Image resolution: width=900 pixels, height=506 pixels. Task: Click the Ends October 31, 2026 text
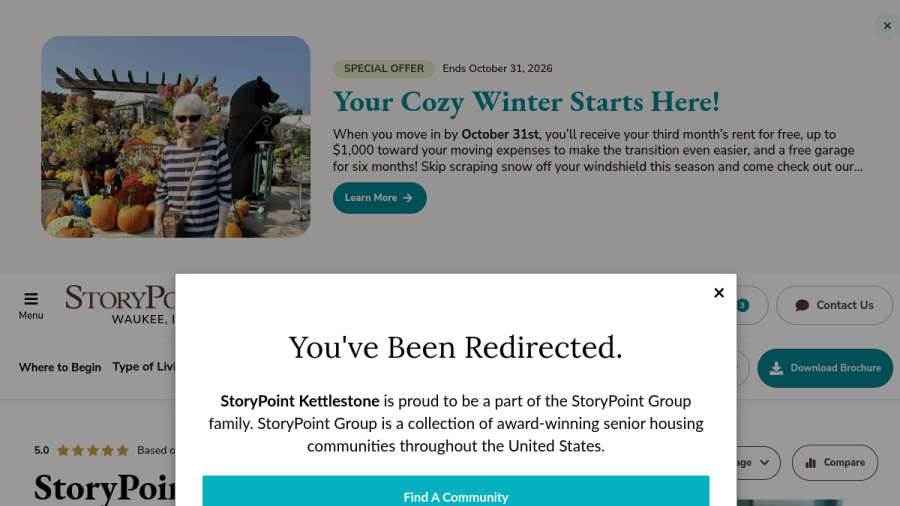pos(498,69)
